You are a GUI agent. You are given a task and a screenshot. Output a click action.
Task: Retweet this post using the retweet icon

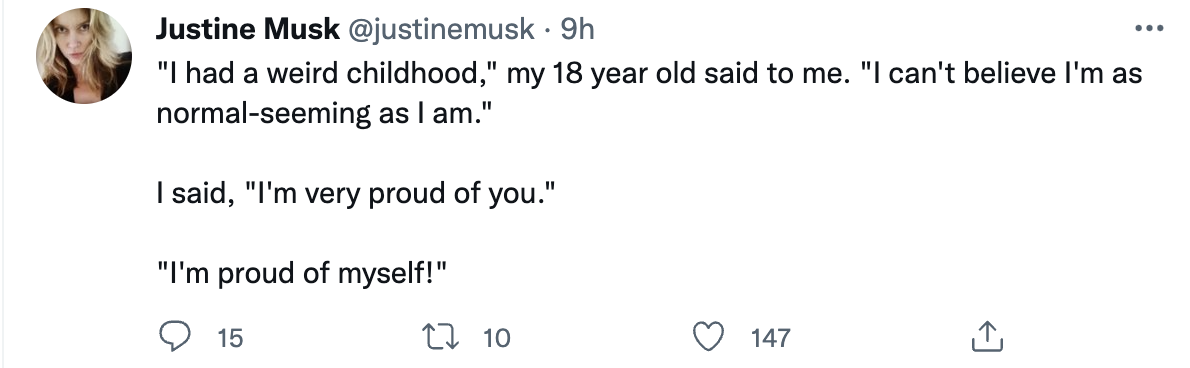442,337
